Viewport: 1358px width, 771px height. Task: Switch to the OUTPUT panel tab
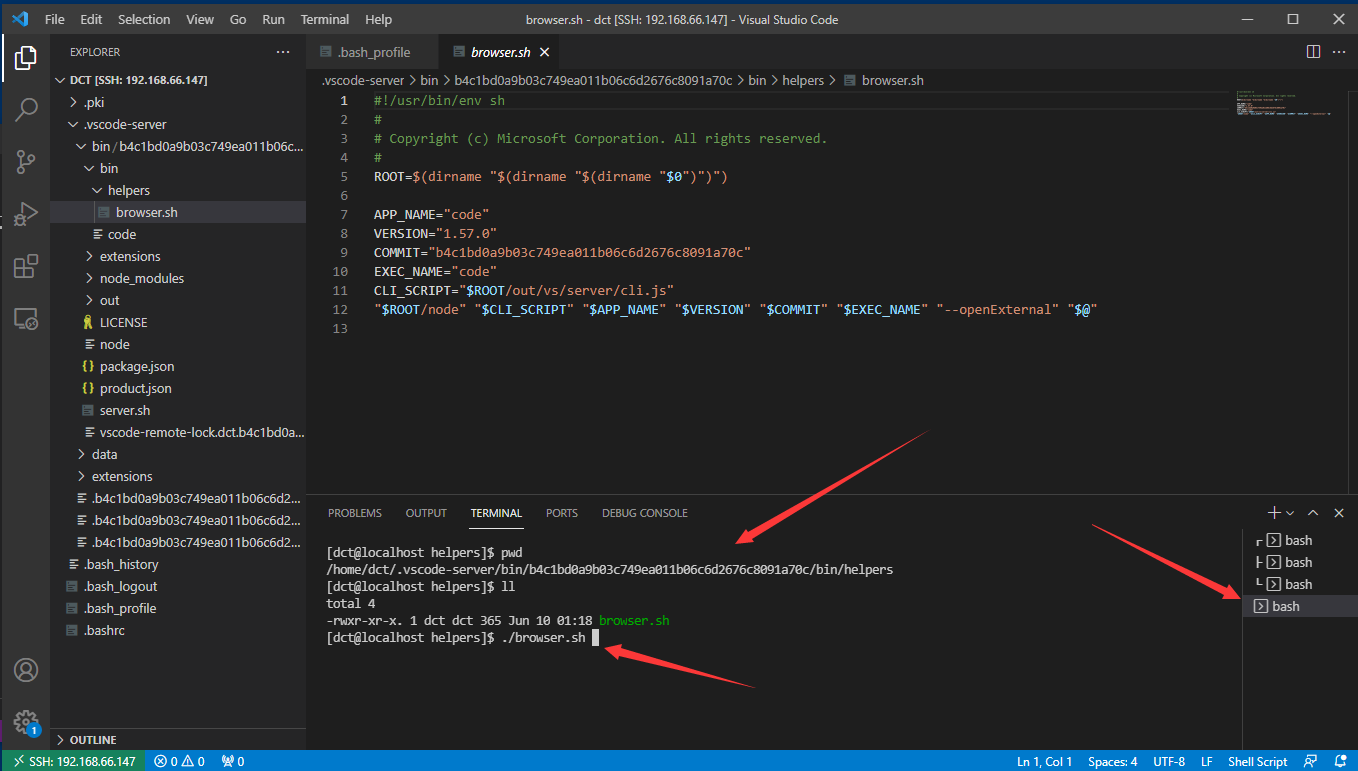click(426, 513)
